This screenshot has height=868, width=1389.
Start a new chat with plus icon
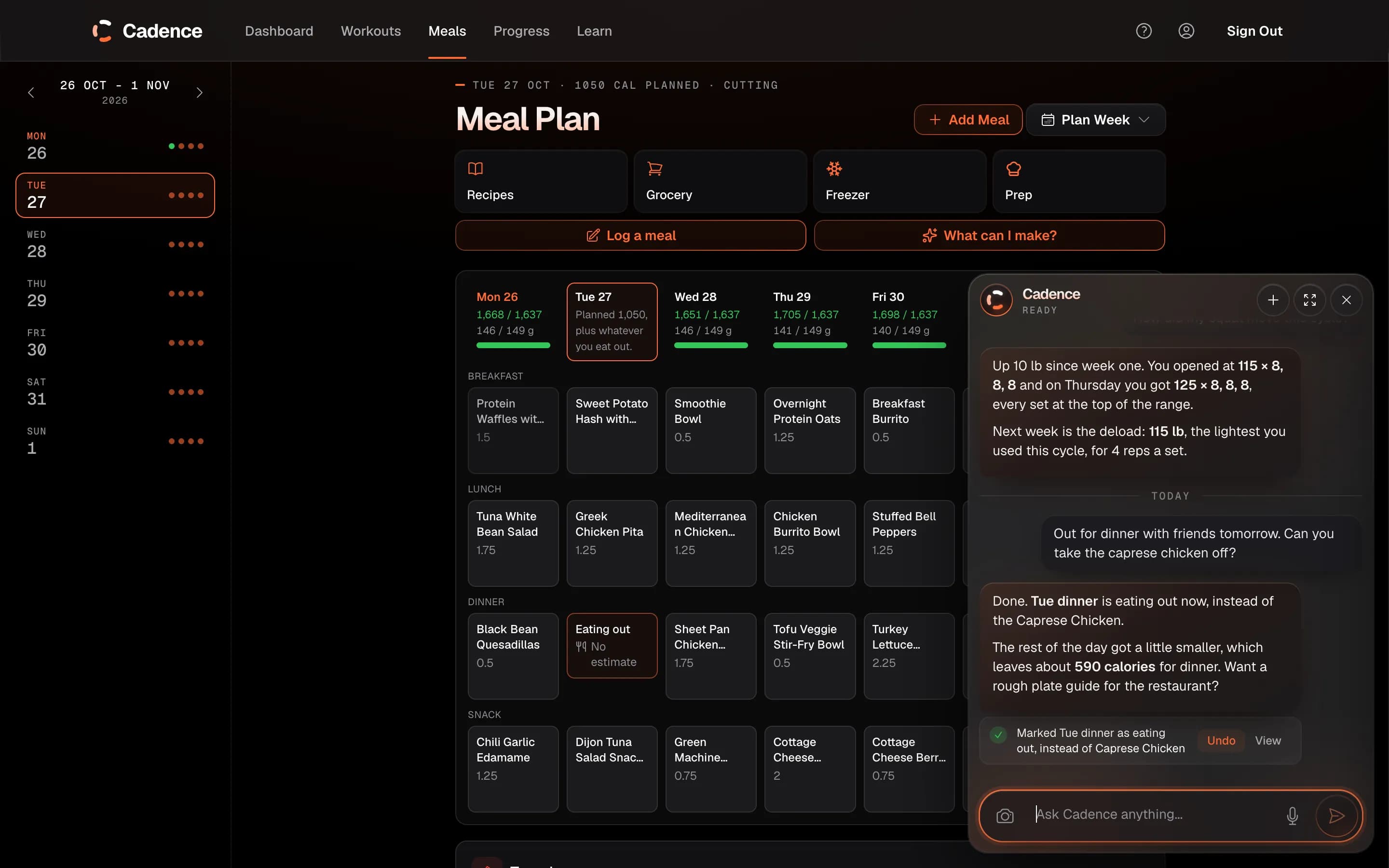point(1272,299)
